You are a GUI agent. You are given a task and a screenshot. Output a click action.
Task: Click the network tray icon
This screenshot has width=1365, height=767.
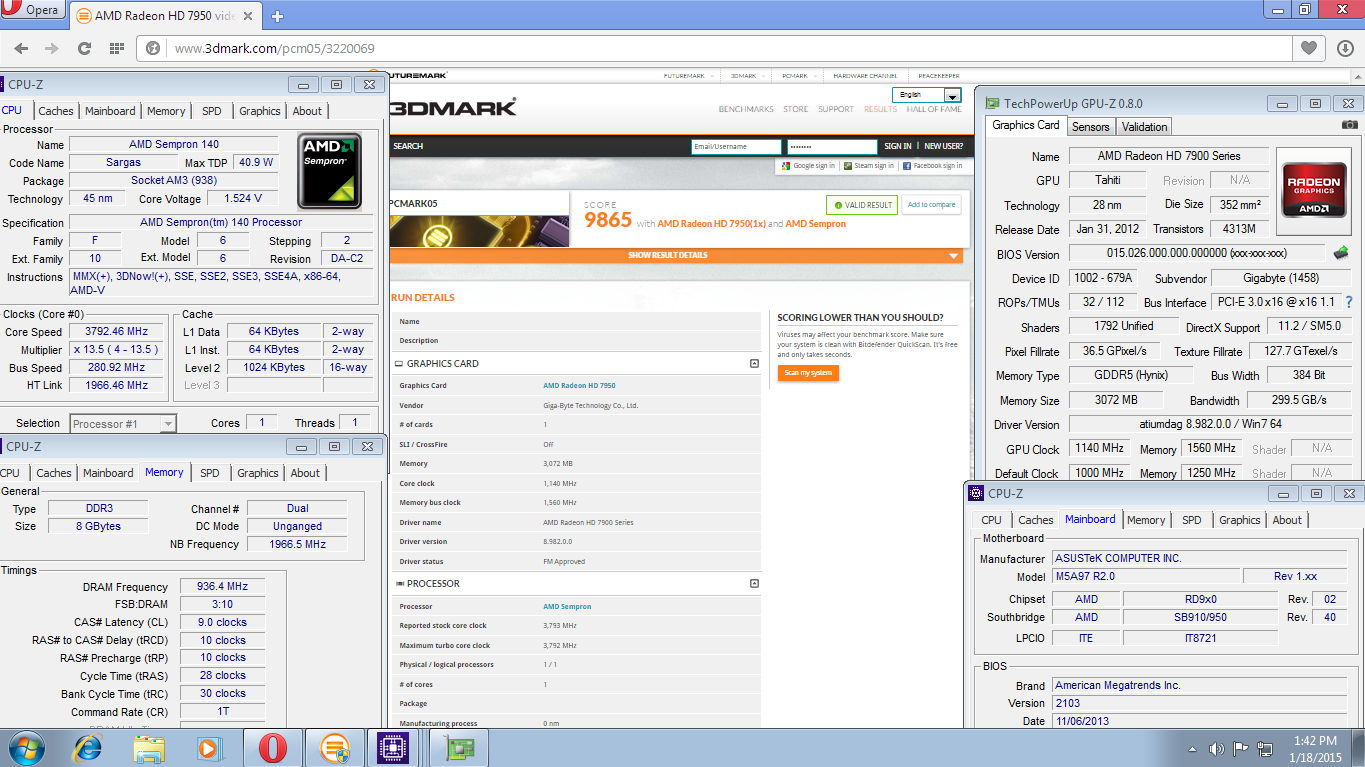pyautogui.click(x=1265, y=749)
